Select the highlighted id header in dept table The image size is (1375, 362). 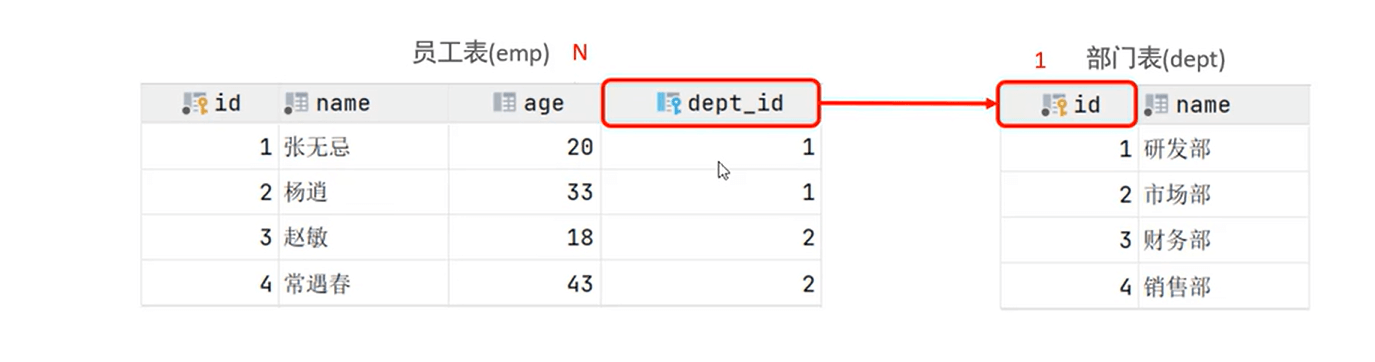(1067, 104)
